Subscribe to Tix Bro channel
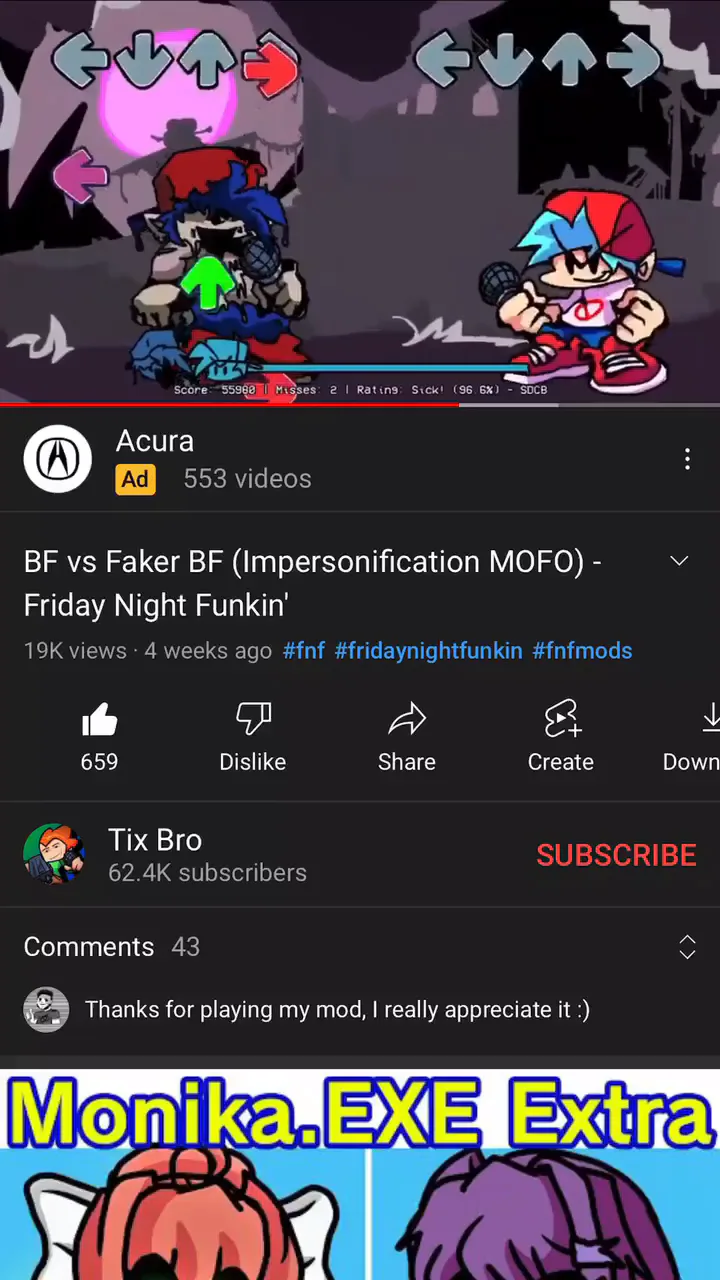Screen dimensions: 720x1280 616,855
